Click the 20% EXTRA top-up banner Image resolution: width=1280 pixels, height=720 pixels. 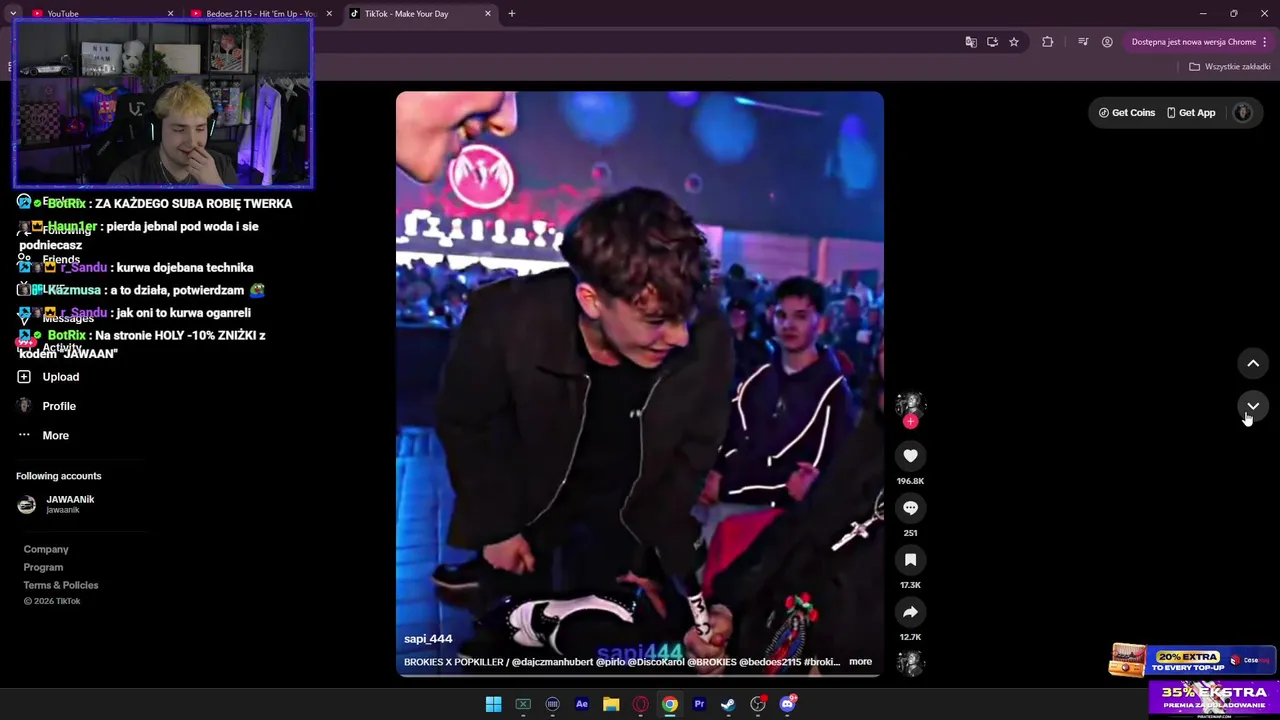tap(1192, 660)
